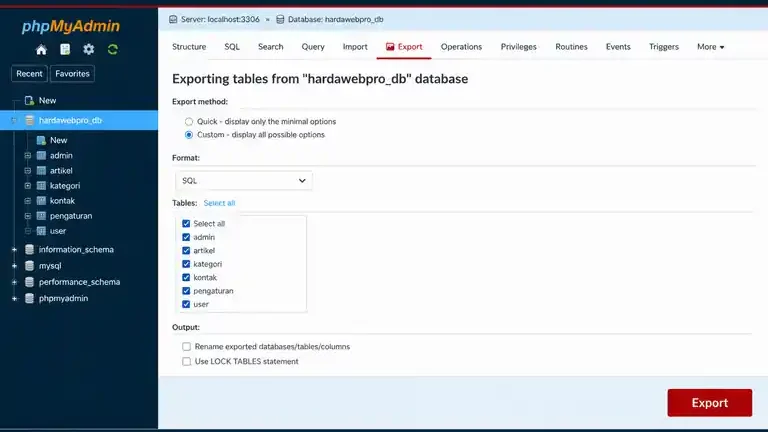The image size is (768, 432).
Task: Click the pengaturan table icon in the sidebar
Action: coord(41,216)
